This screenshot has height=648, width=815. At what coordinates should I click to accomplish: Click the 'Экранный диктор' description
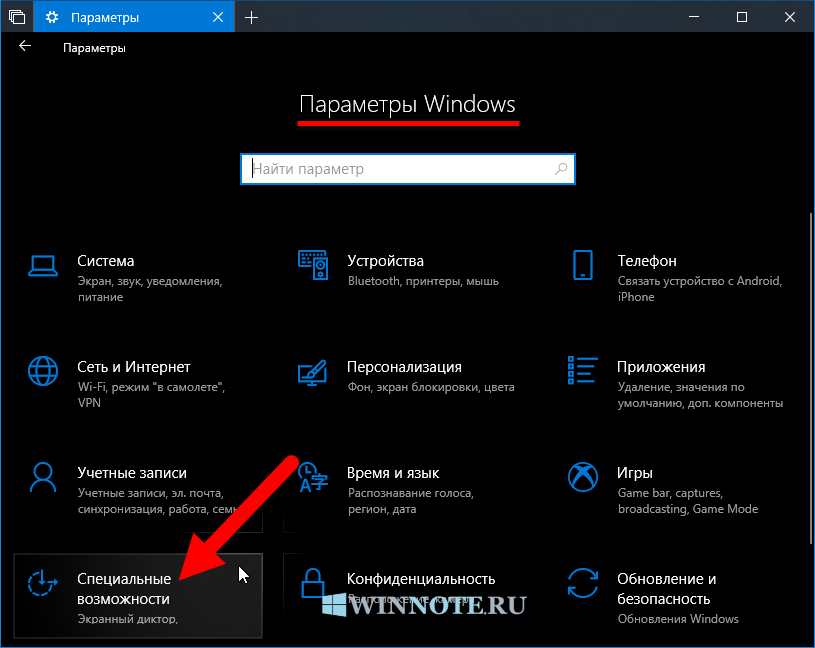[x=127, y=619]
